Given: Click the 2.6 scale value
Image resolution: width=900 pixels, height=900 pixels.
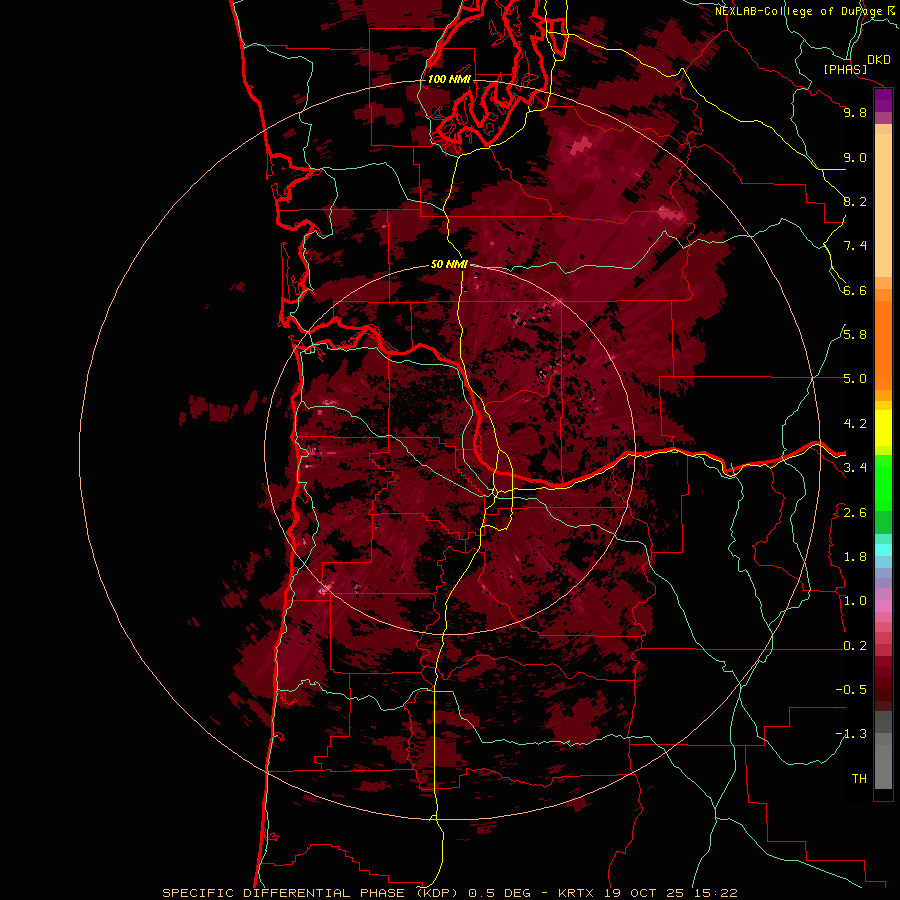Looking at the screenshot, I should click(x=855, y=513).
